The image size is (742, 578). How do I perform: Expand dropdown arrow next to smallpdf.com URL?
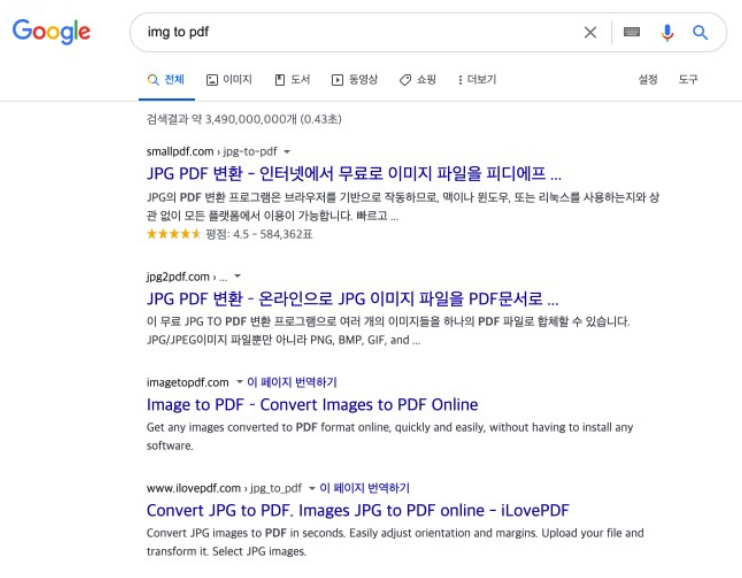(x=287, y=152)
